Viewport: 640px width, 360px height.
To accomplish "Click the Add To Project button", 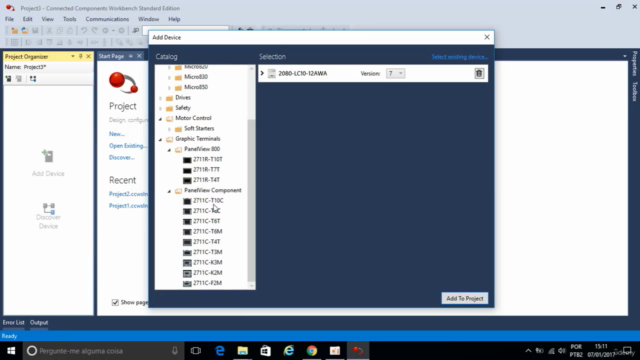I will [464, 298].
